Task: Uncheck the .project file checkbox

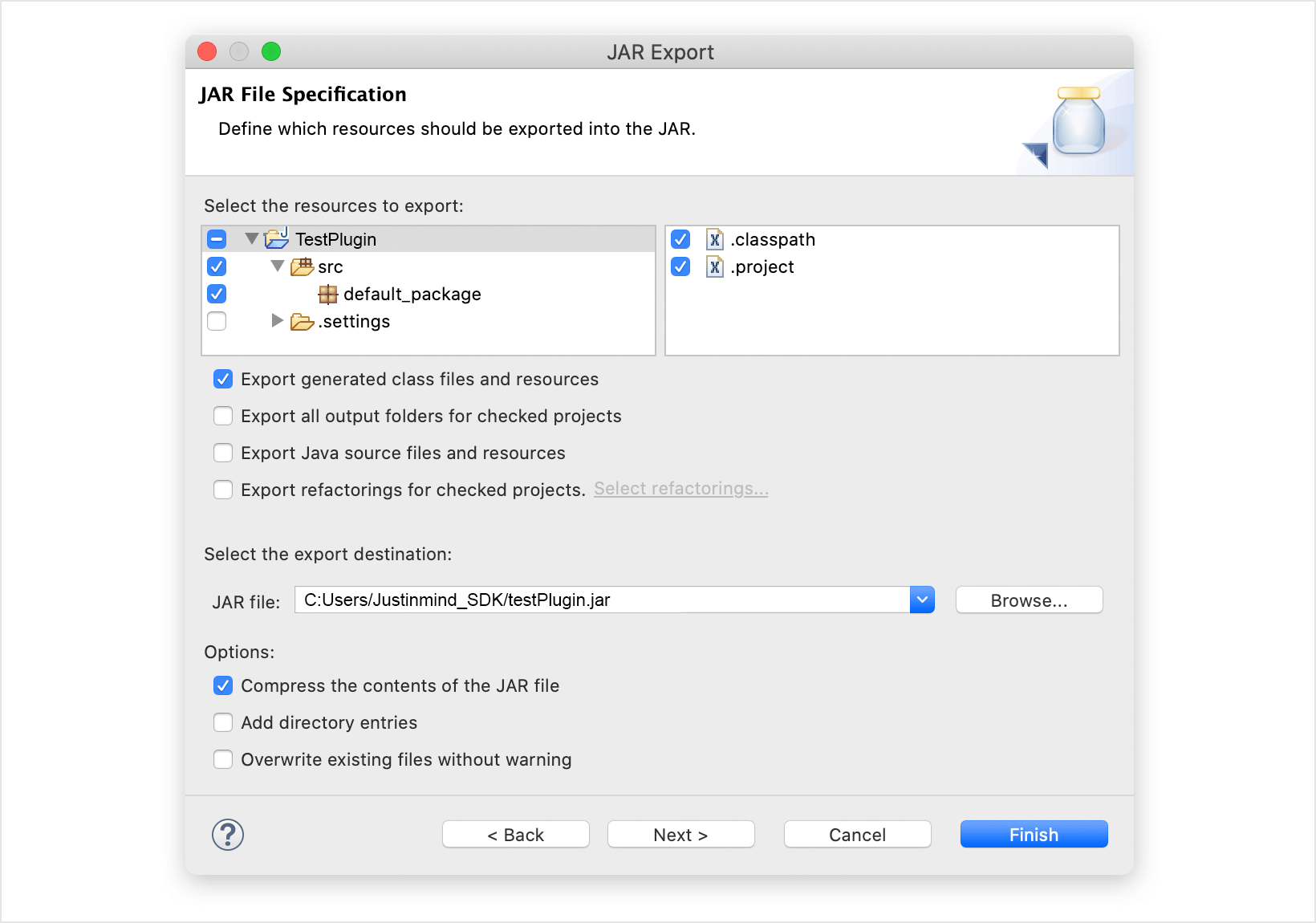Action: point(680,266)
